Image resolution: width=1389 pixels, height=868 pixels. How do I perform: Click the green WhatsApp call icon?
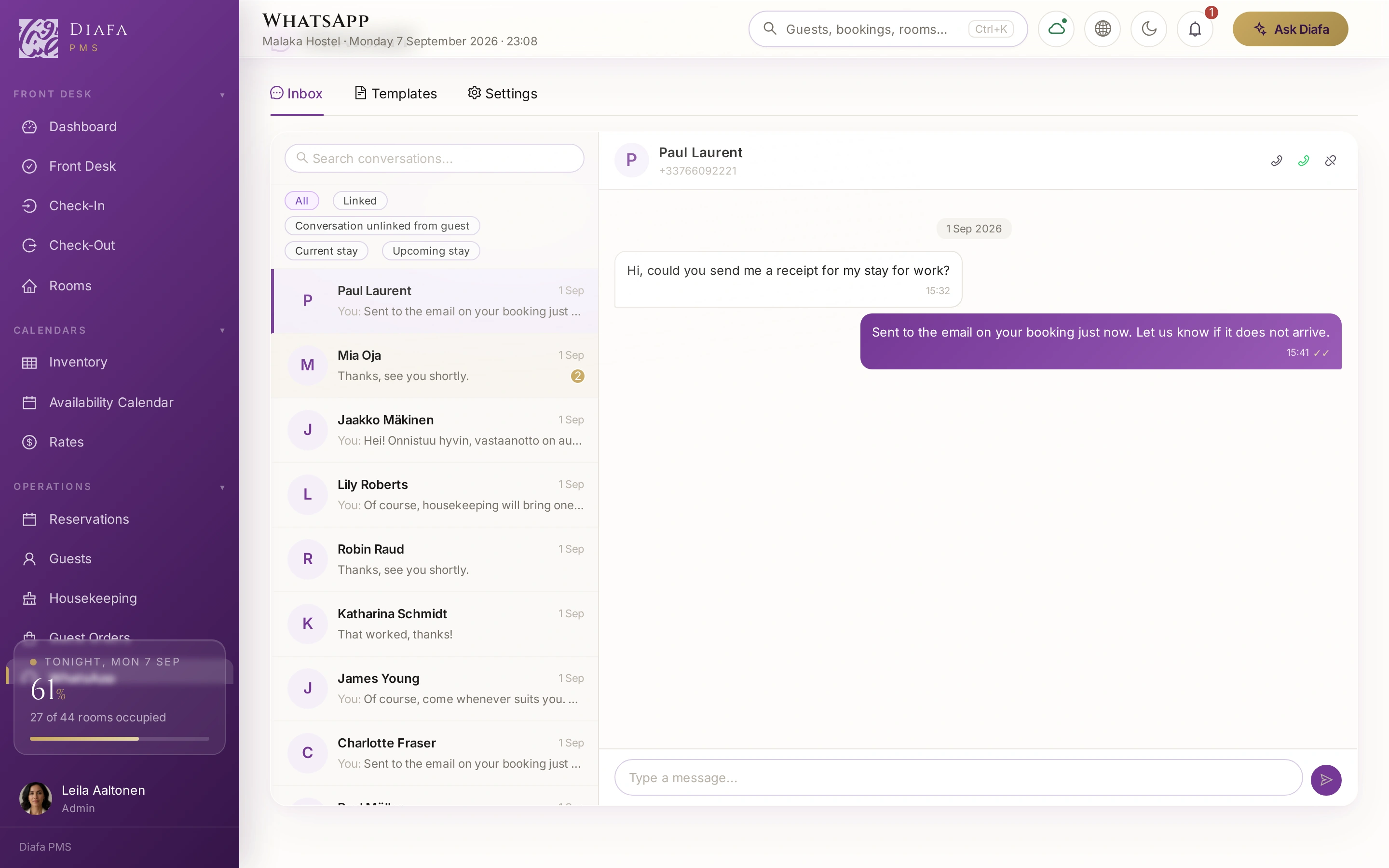[1303, 161]
